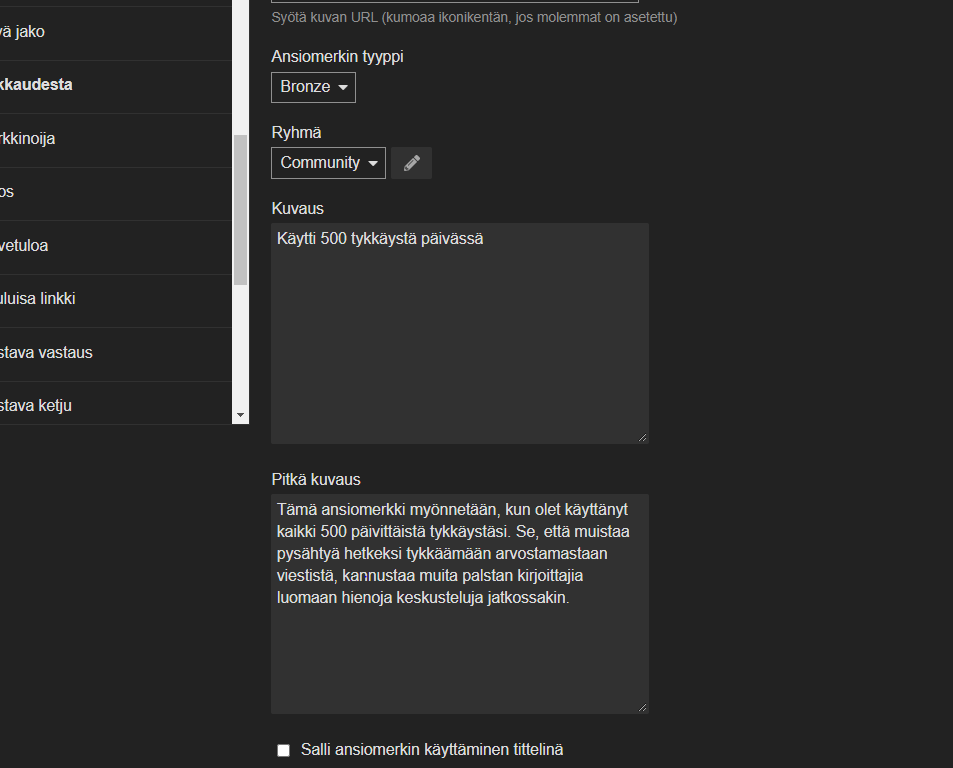Click the "Kuvaus" field label

coord(298,208)
